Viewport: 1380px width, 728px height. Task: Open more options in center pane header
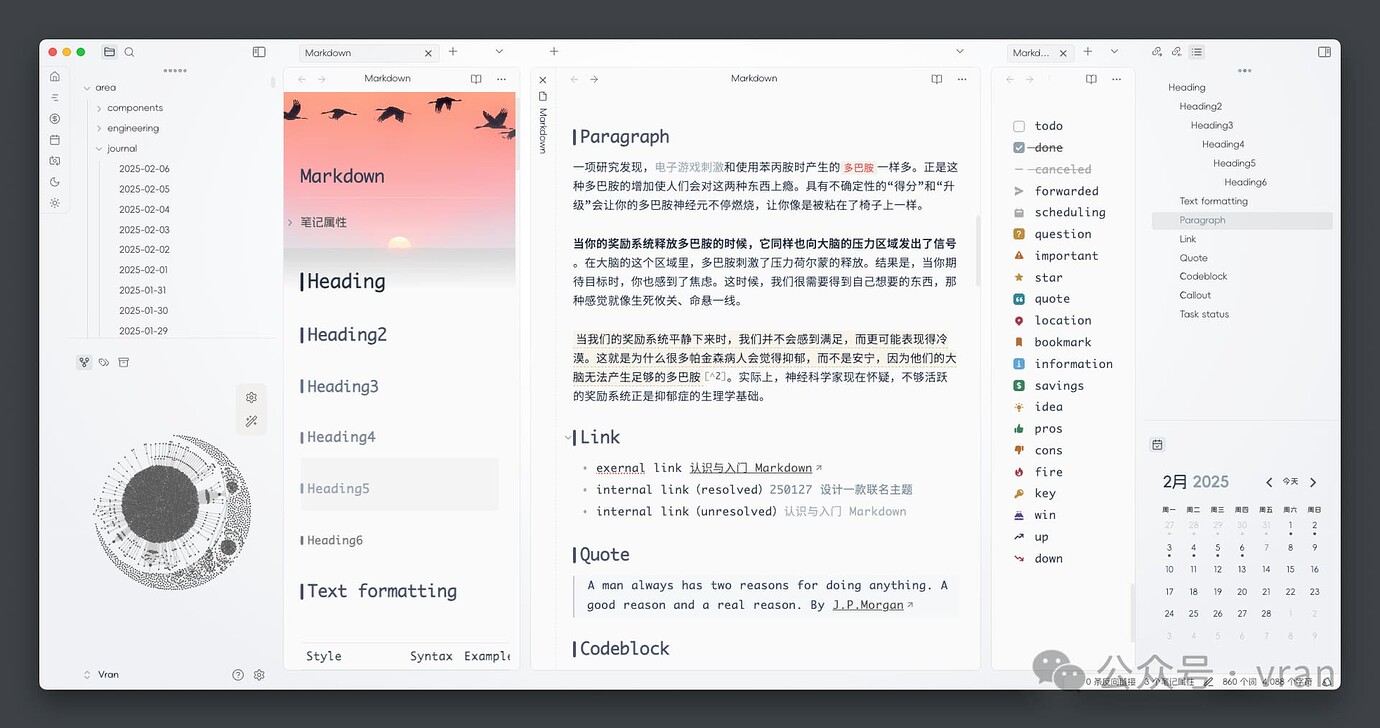tap(962, 79)
